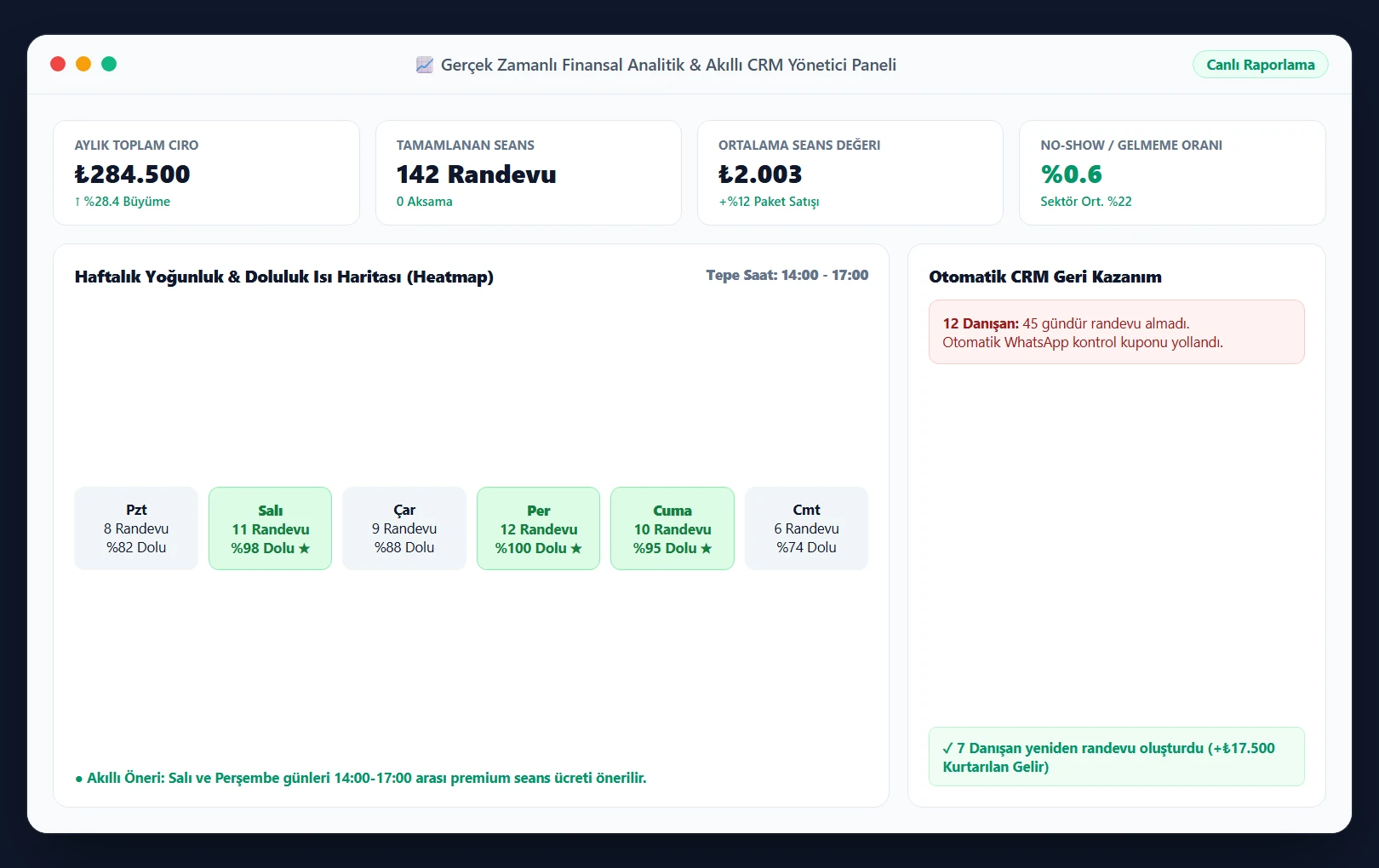Select the Pzt day tile
The image size is (1379, 868).
[x=136, y=528]
